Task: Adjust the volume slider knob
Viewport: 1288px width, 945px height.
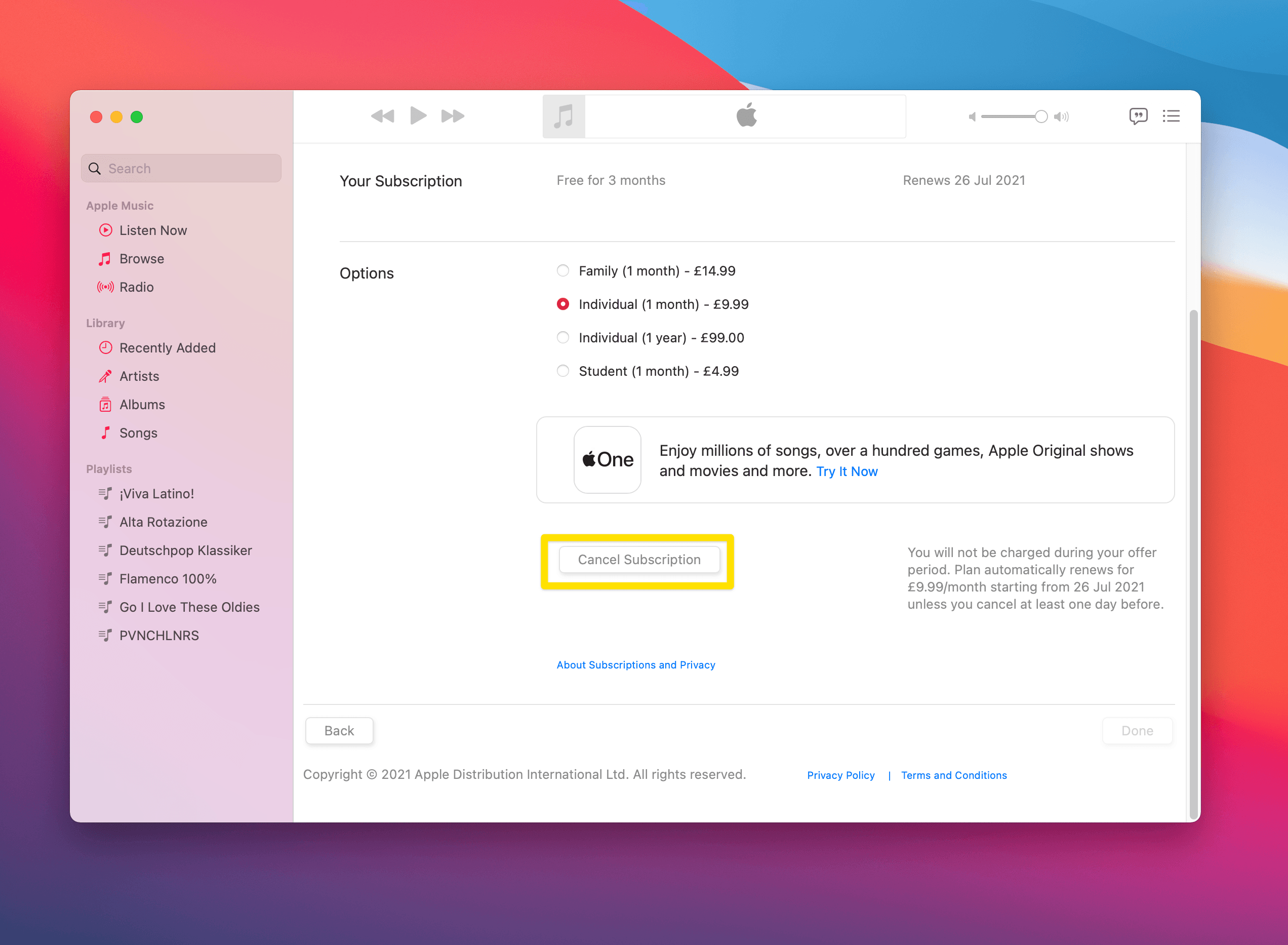Action: pyautogui.click(x=1041, y=116)
